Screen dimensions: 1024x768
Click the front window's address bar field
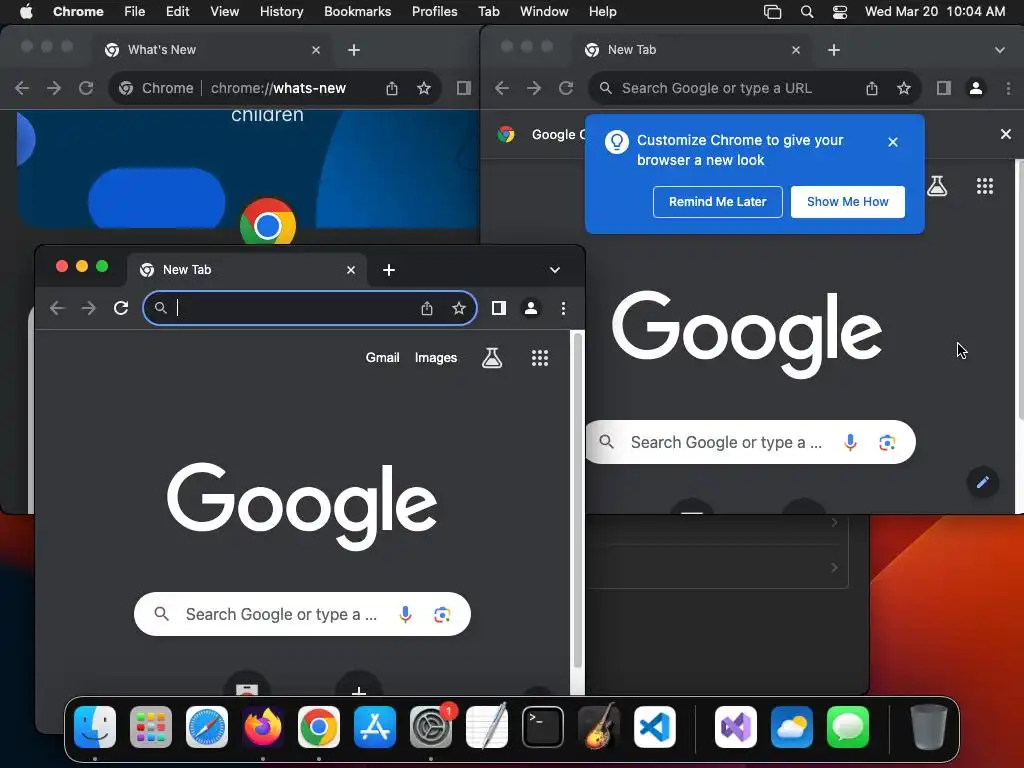click(310, 308)
